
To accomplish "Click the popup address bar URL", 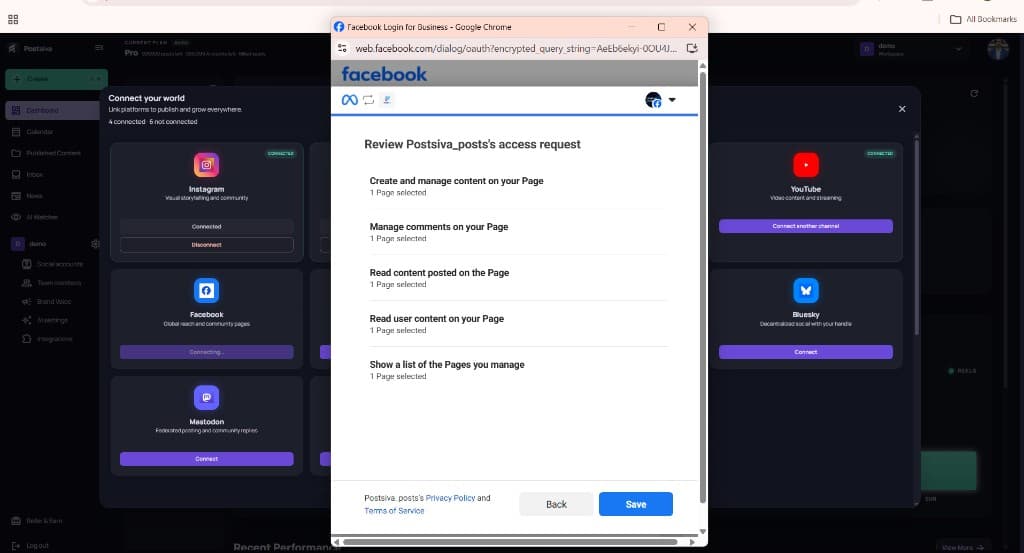I will pyautogui.click(x=516, y=48).
